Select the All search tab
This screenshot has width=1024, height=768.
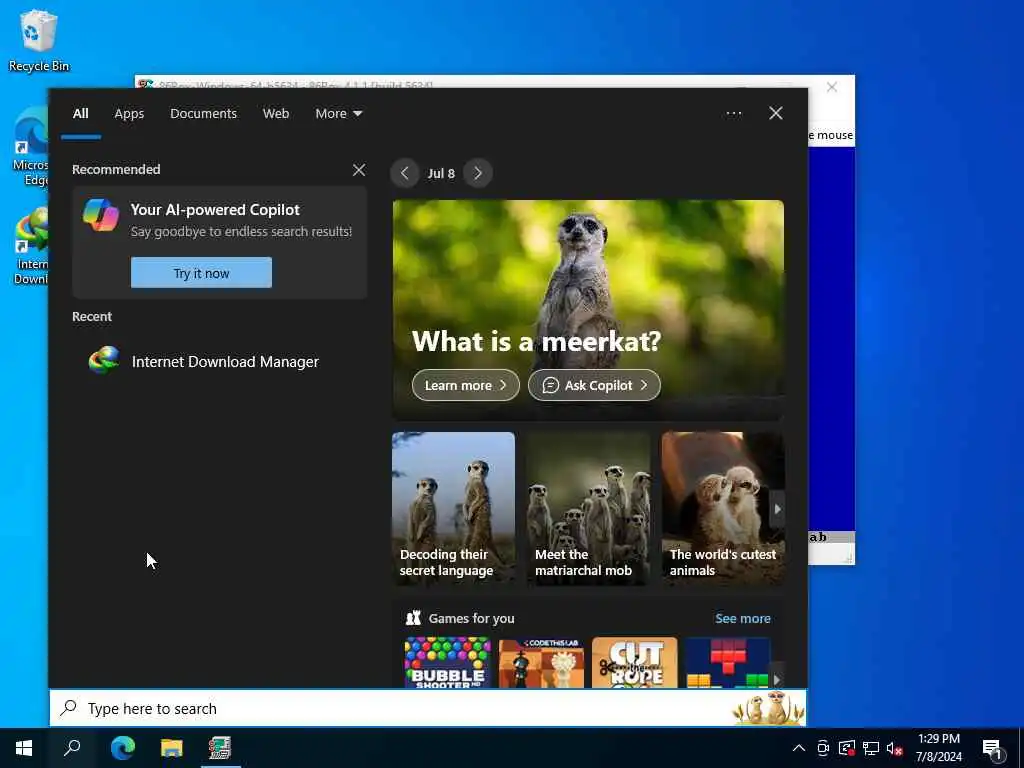pyautogui.click(x=80, y=114)
